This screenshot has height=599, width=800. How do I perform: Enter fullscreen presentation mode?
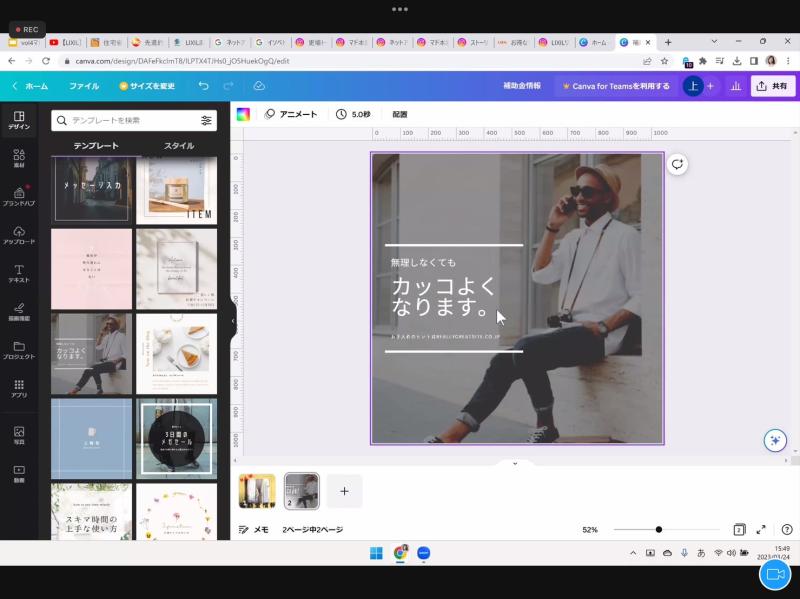tap(761, 530)
